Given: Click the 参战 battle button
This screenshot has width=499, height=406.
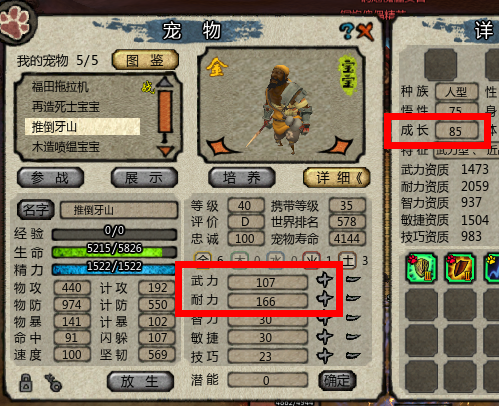Looking at the screenshot, I should coord(50,178).
